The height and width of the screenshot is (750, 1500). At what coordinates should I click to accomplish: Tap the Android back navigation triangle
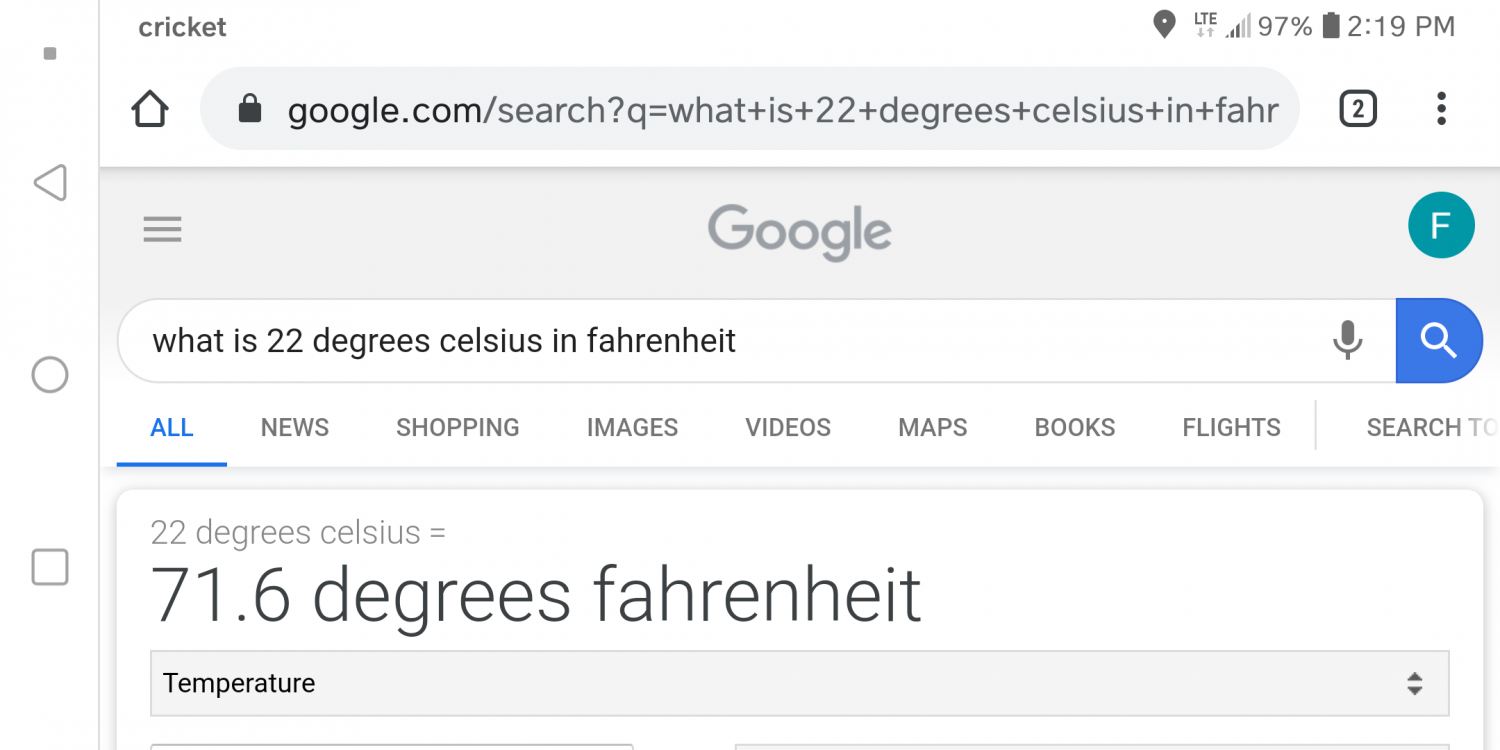50,183
